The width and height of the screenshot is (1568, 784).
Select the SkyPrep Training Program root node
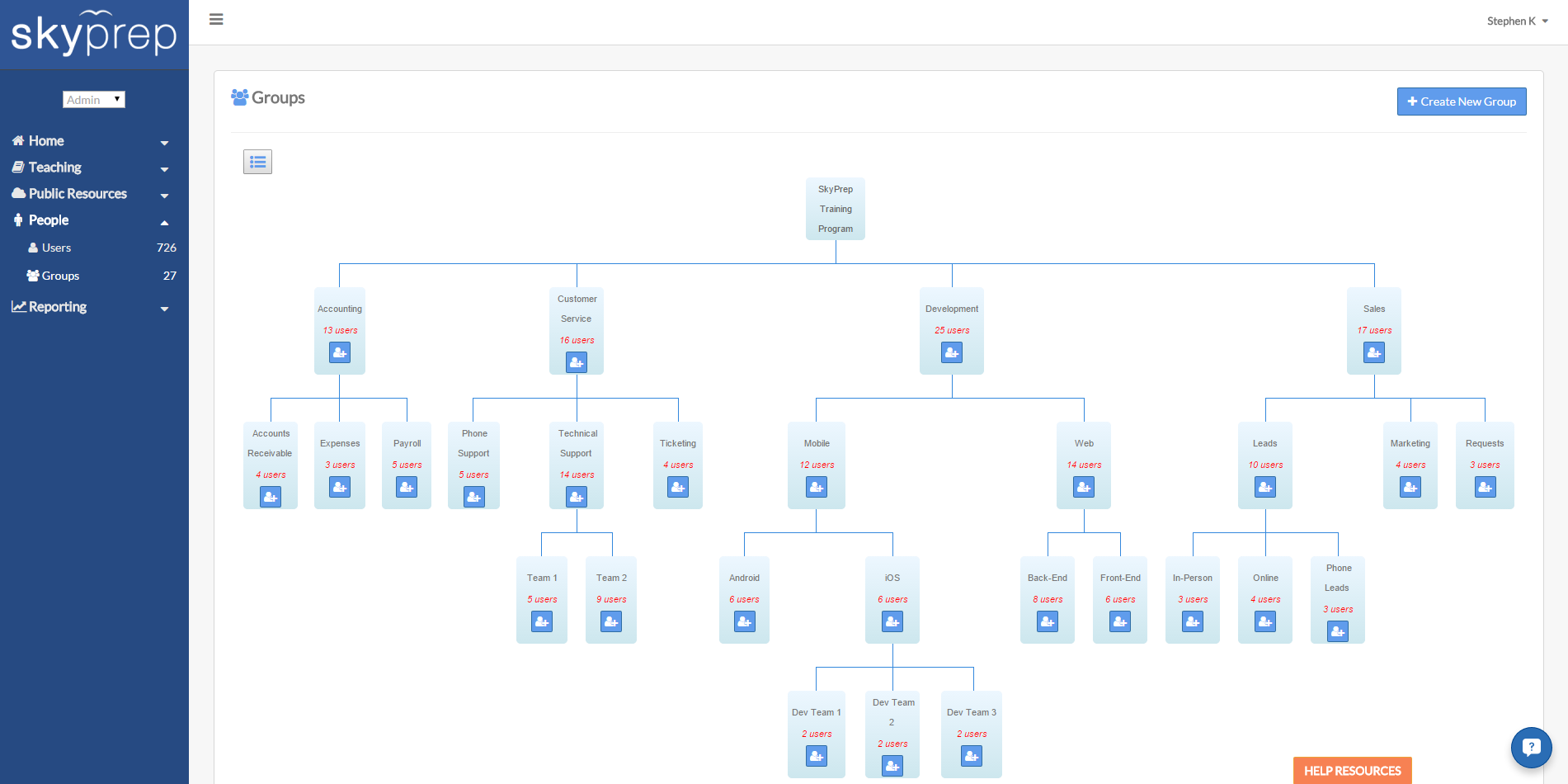(x=836, y=209)
